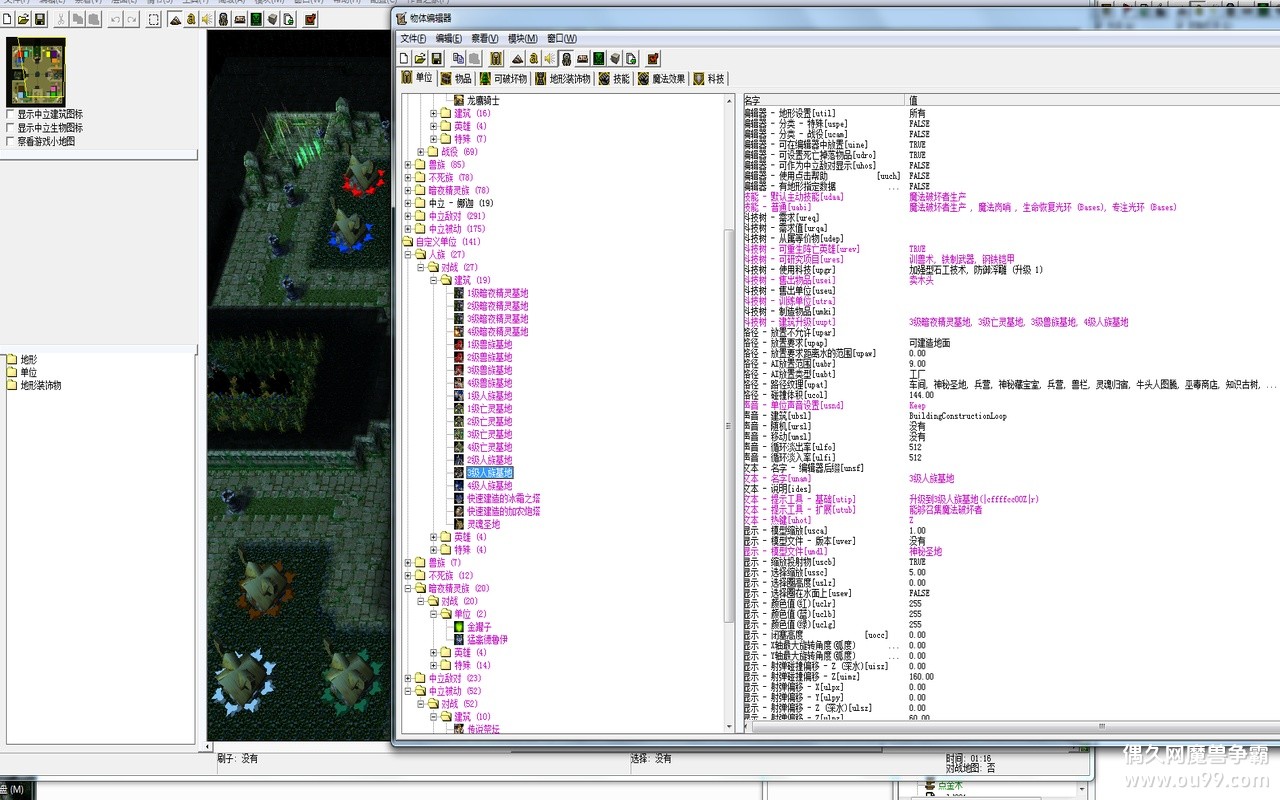The image size is (1280, 800).
Task: Select the Selection brush dashed-box icon
Action: pyautogui.click(x=154, y=20)
